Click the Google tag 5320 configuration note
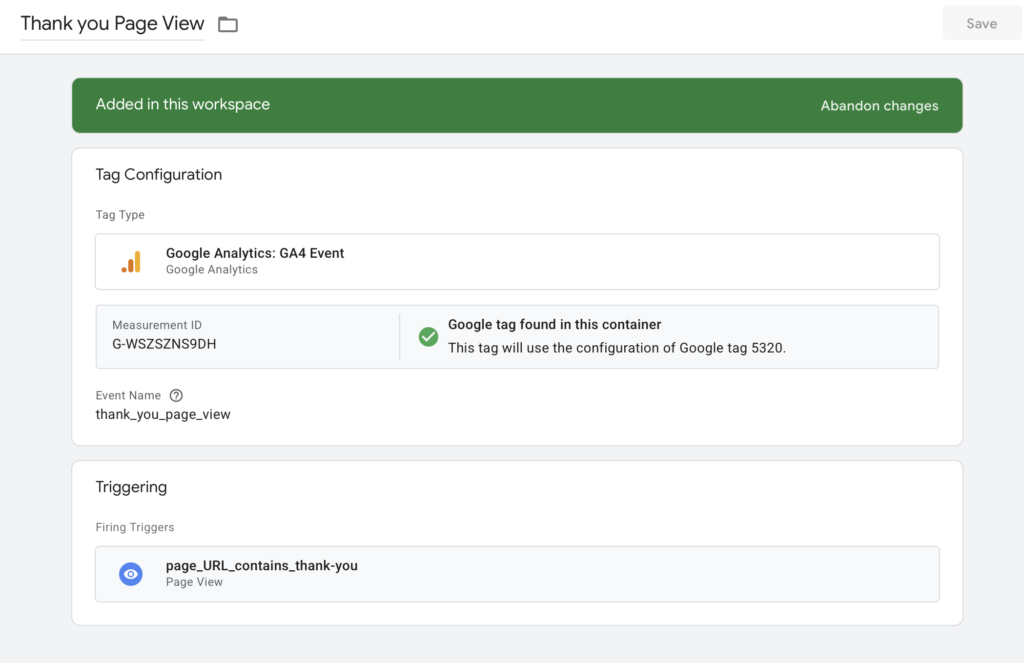This screenshot has height=663, width=1024. tap(616, 348)
